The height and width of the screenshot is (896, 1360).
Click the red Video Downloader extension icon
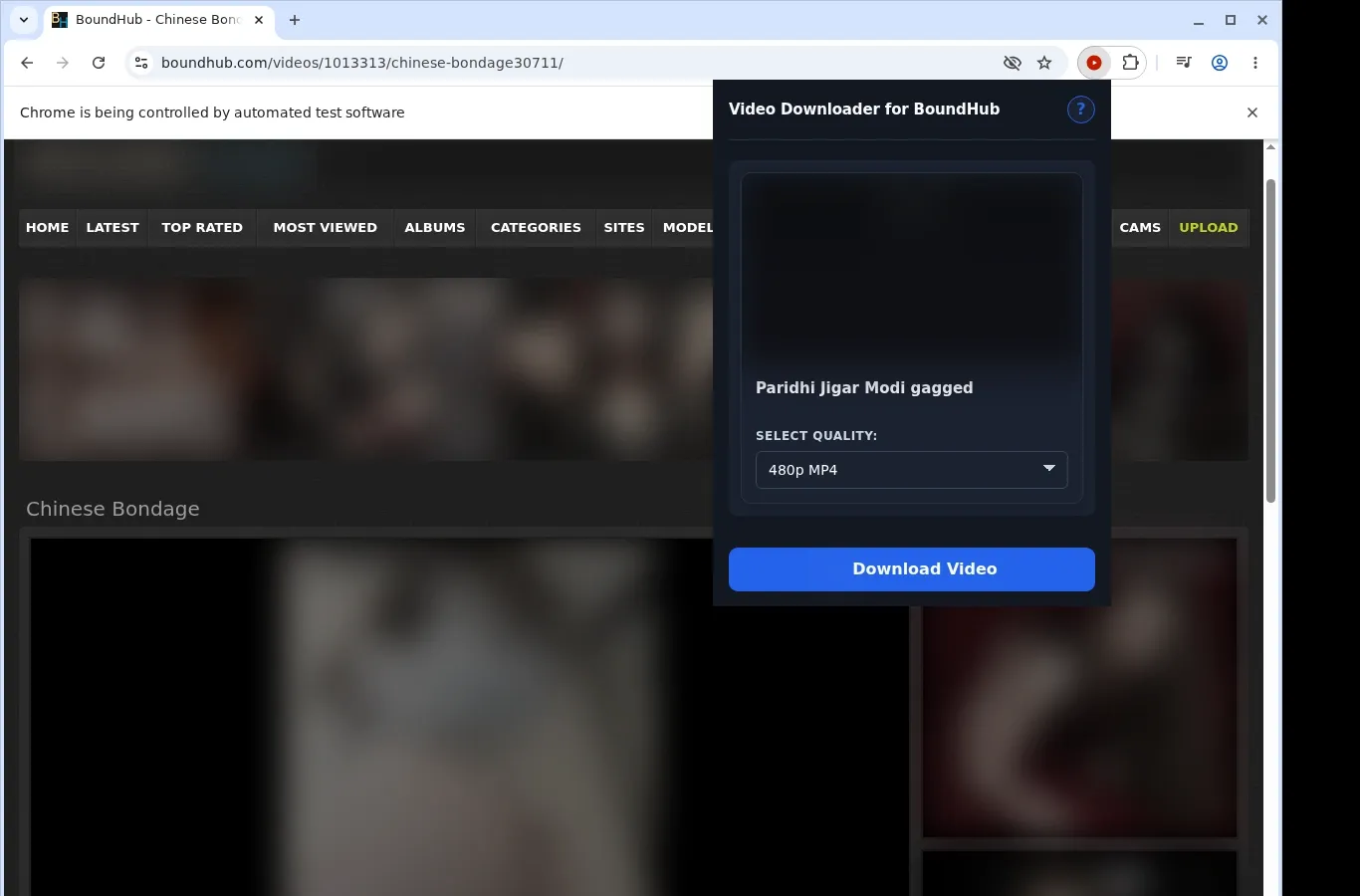1094,63
